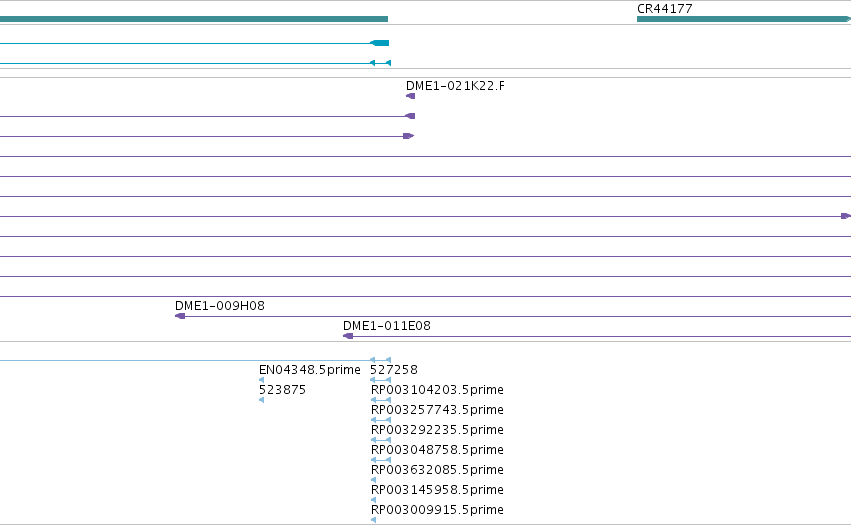Select the teal CR44177 gene bar

744,19
